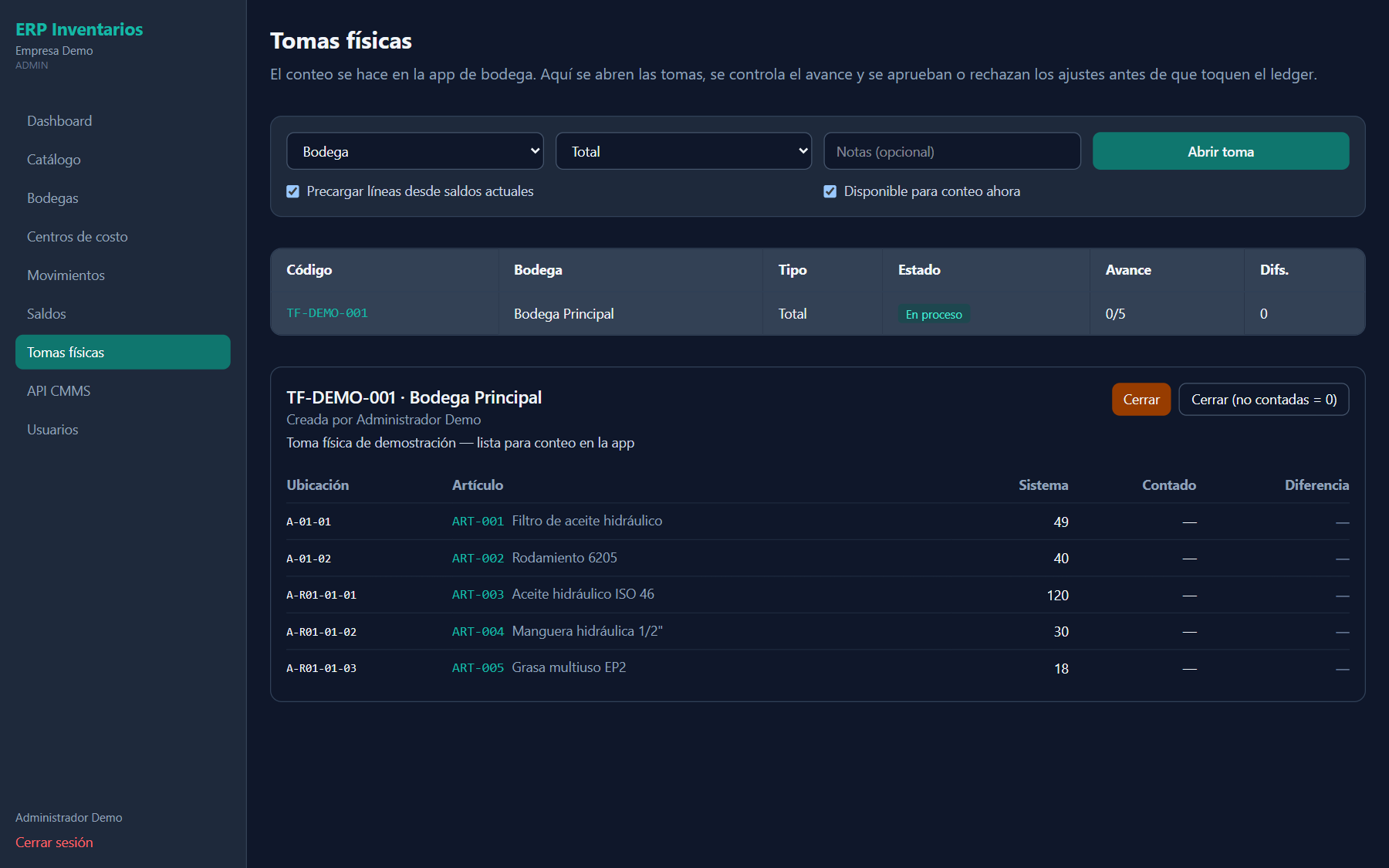Open the Dashboard page
The height and width of the screenshot is (868, 1389).
pyautogui.click(x=123, y=121)
